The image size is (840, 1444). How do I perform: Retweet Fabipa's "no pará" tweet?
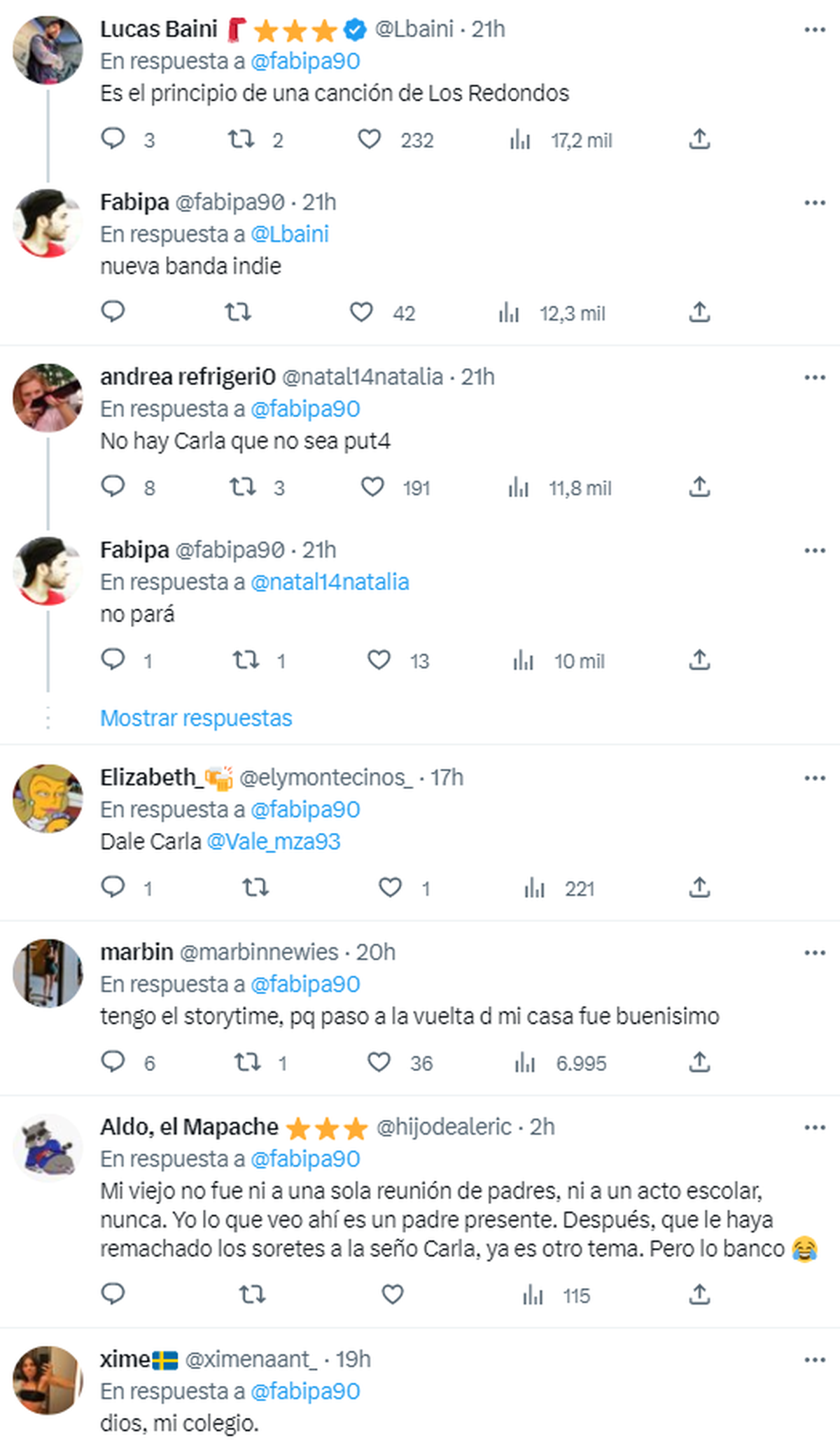pyautogui.click(x=246, y=660)
